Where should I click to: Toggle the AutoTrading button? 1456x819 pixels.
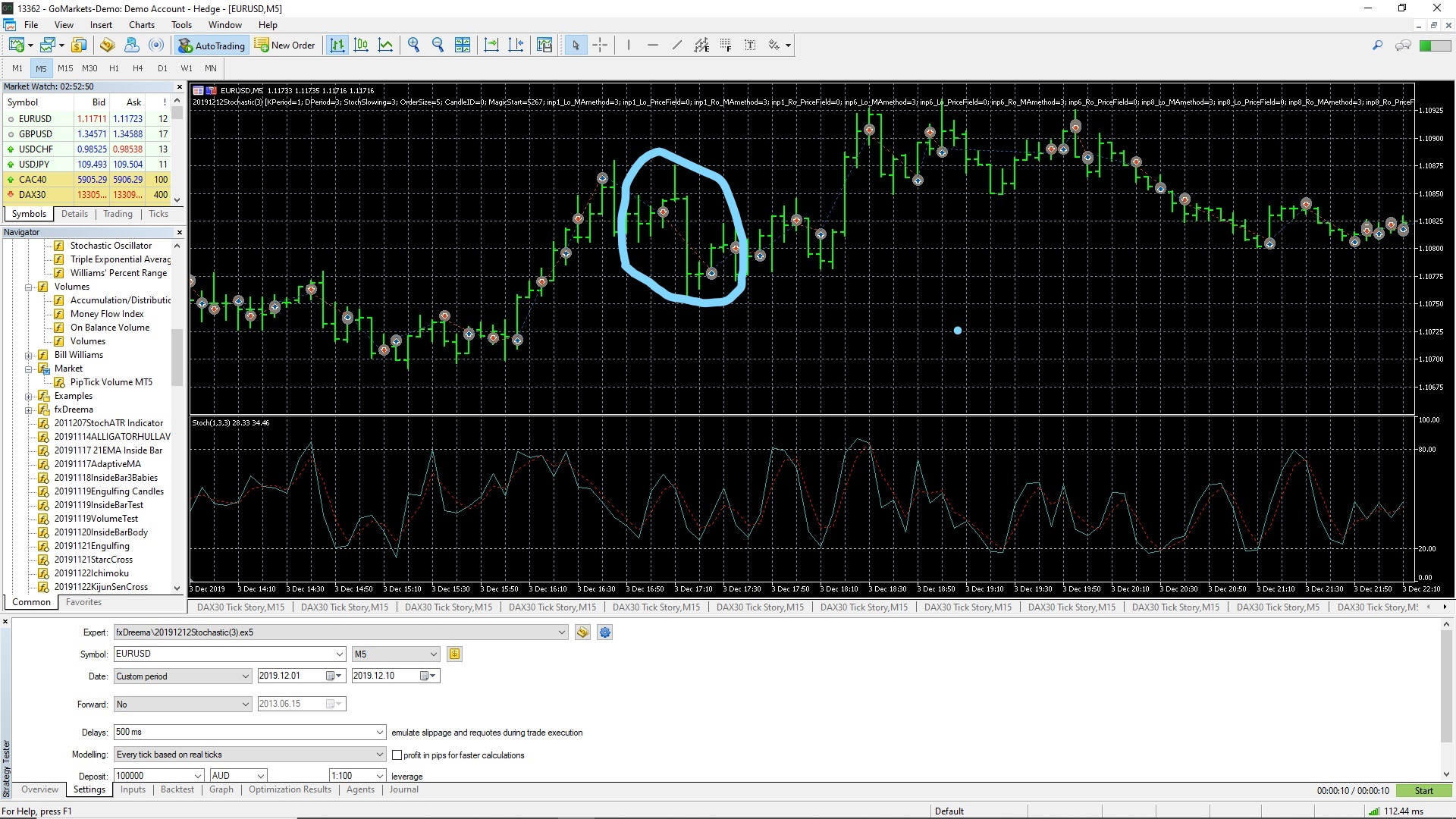(212, 45)
